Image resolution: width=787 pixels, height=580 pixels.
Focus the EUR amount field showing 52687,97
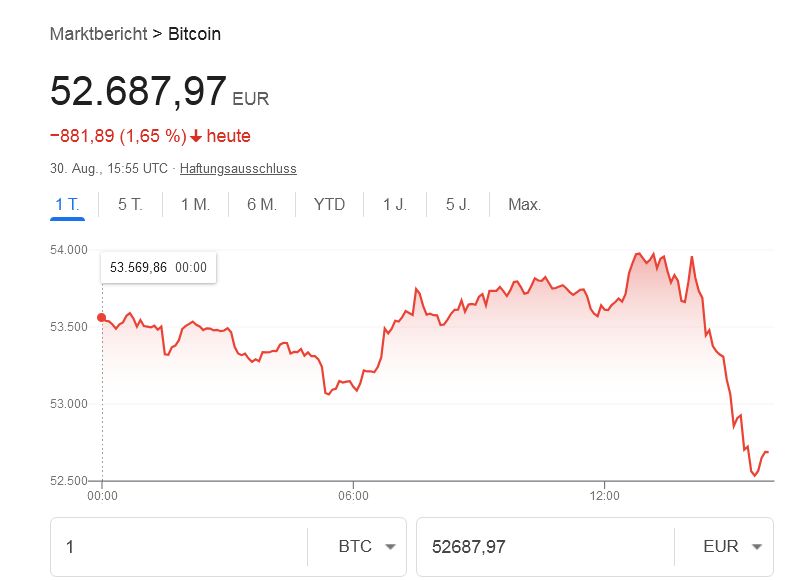(540, 547)
